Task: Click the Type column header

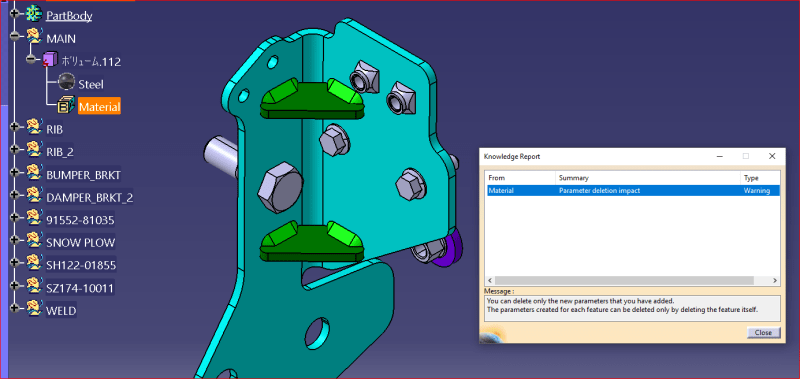Action: (x=760, y=178)
